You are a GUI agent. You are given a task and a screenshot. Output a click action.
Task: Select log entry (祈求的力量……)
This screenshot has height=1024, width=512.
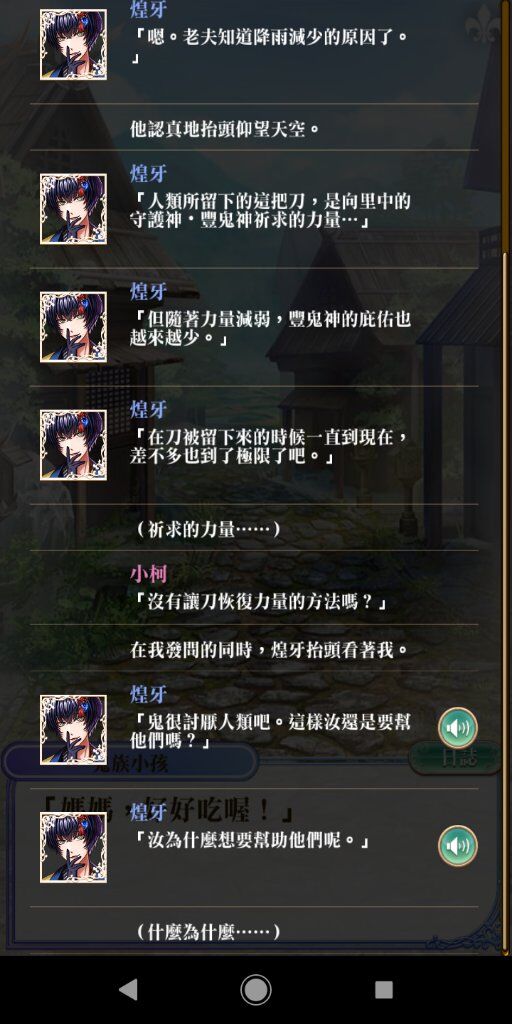click(208, 529)
